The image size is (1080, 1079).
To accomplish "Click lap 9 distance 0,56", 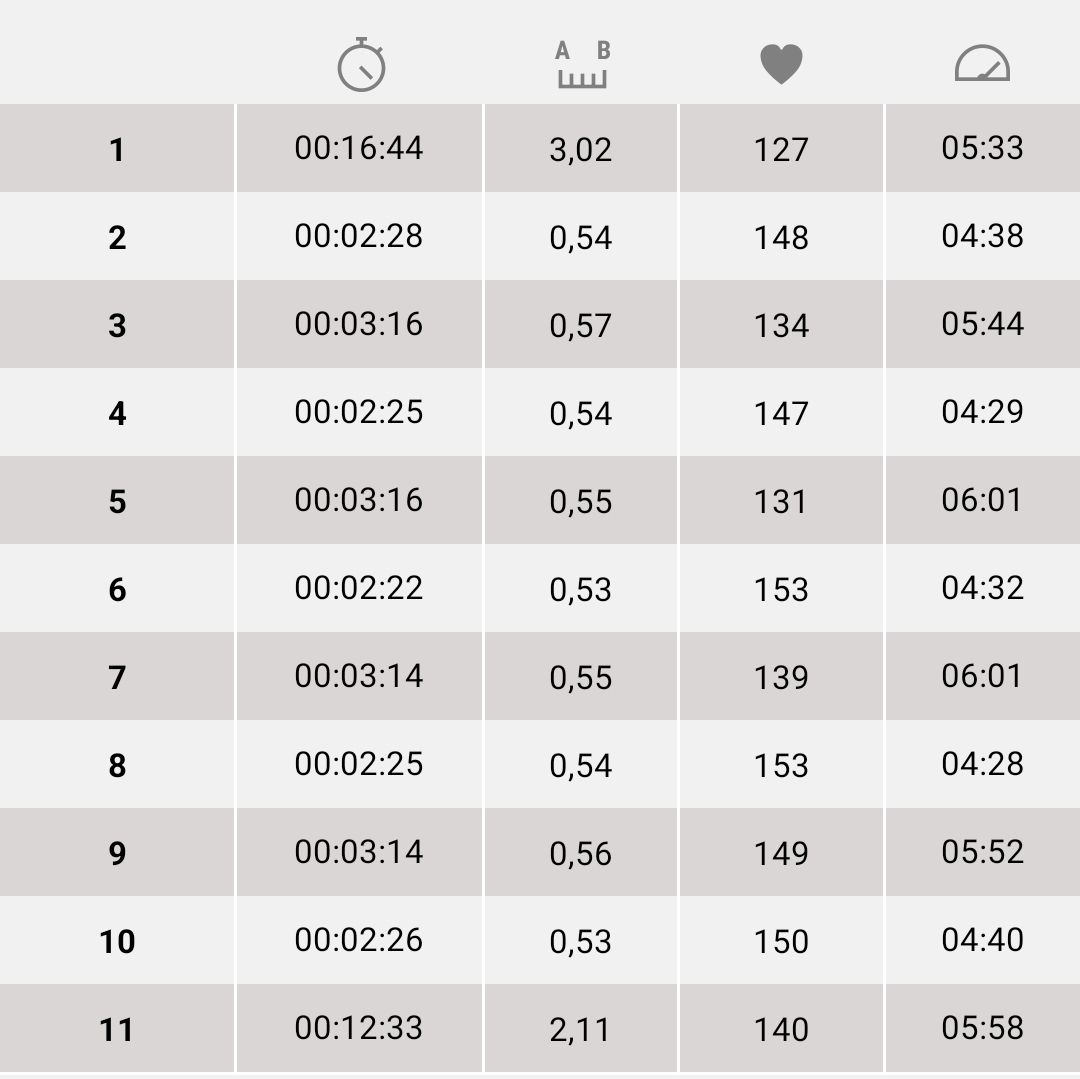I will [581, 854].
